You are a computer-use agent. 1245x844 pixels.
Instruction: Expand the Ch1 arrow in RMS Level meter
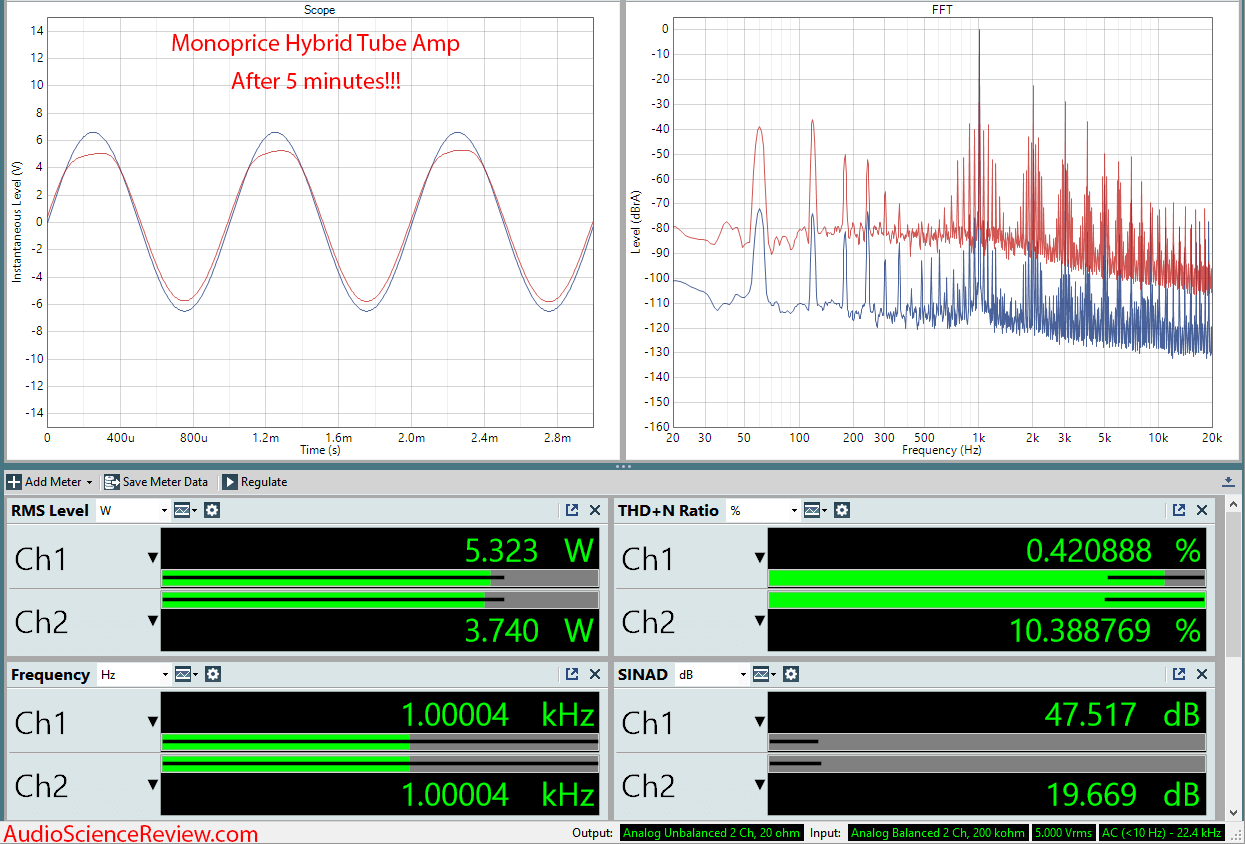152,558
